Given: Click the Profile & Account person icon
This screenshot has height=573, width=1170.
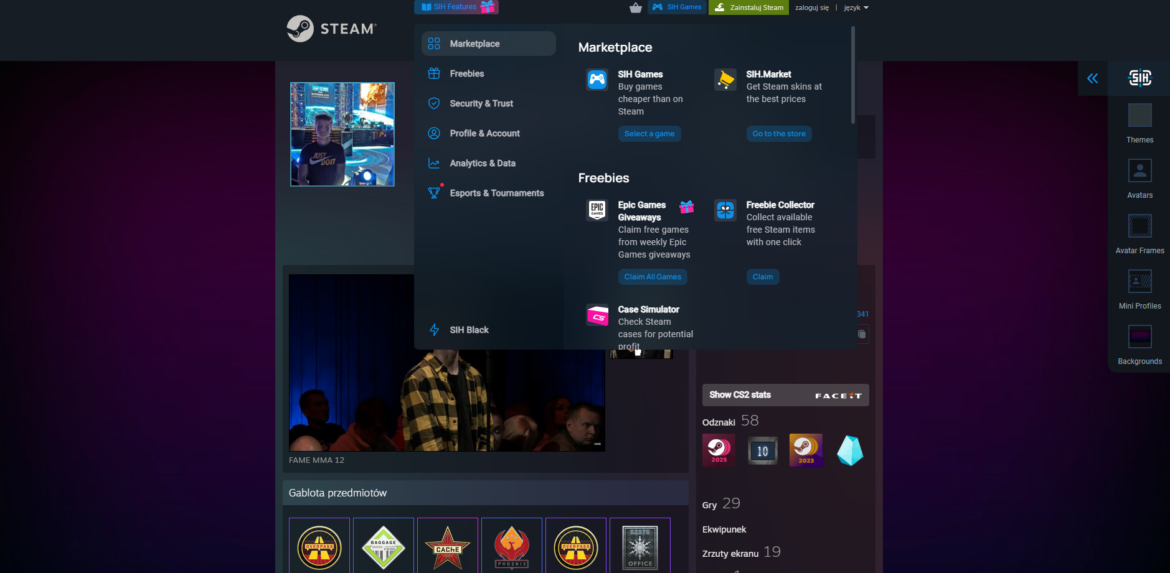Looking at the screenshot, I should coord(434,133).
